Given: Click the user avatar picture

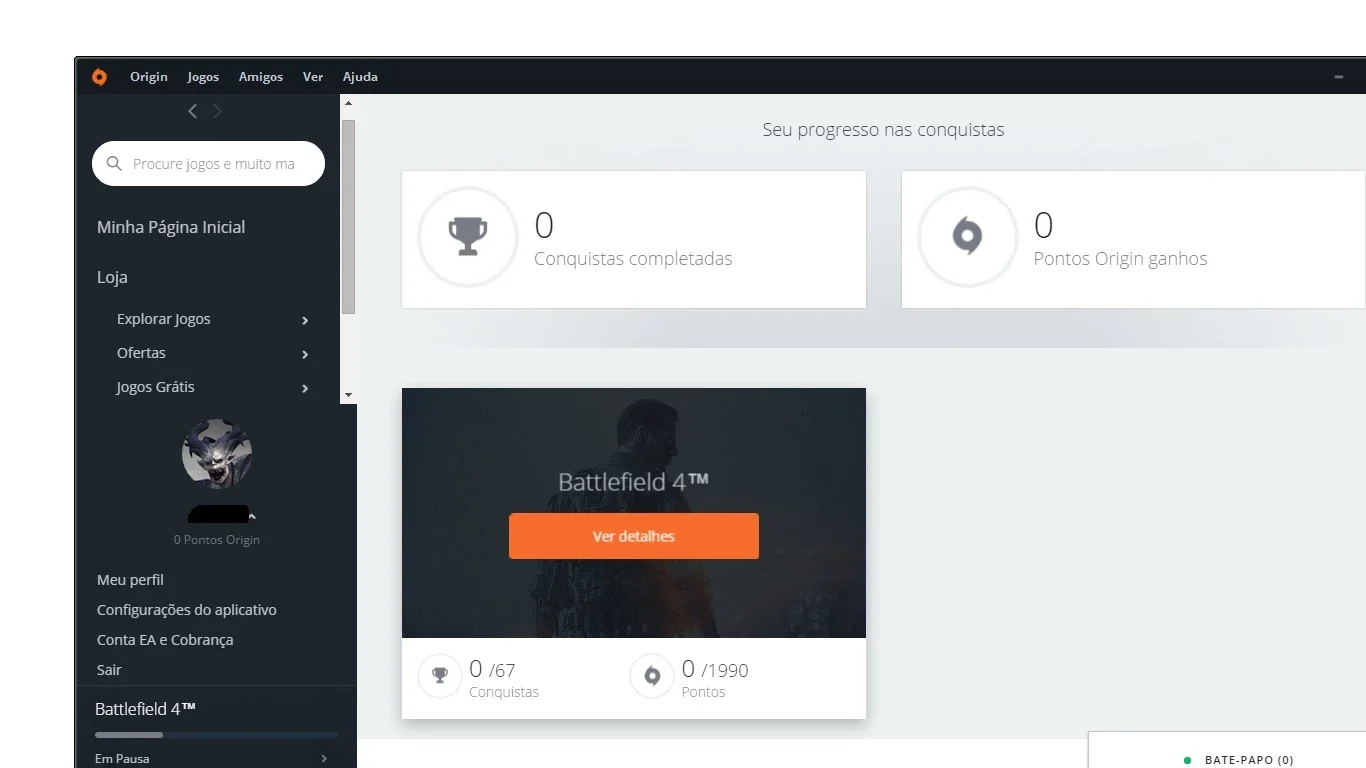Looking at the screenshot, I should point(217,453).
